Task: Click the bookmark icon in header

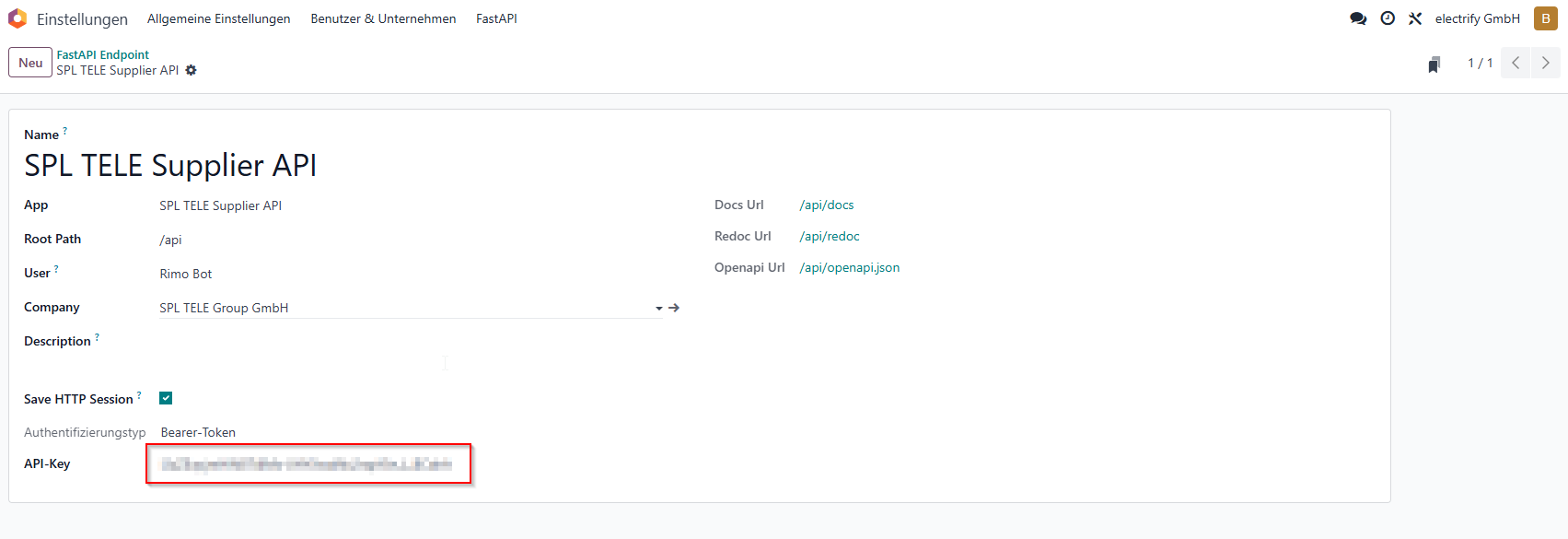Action: point(1434,64)
